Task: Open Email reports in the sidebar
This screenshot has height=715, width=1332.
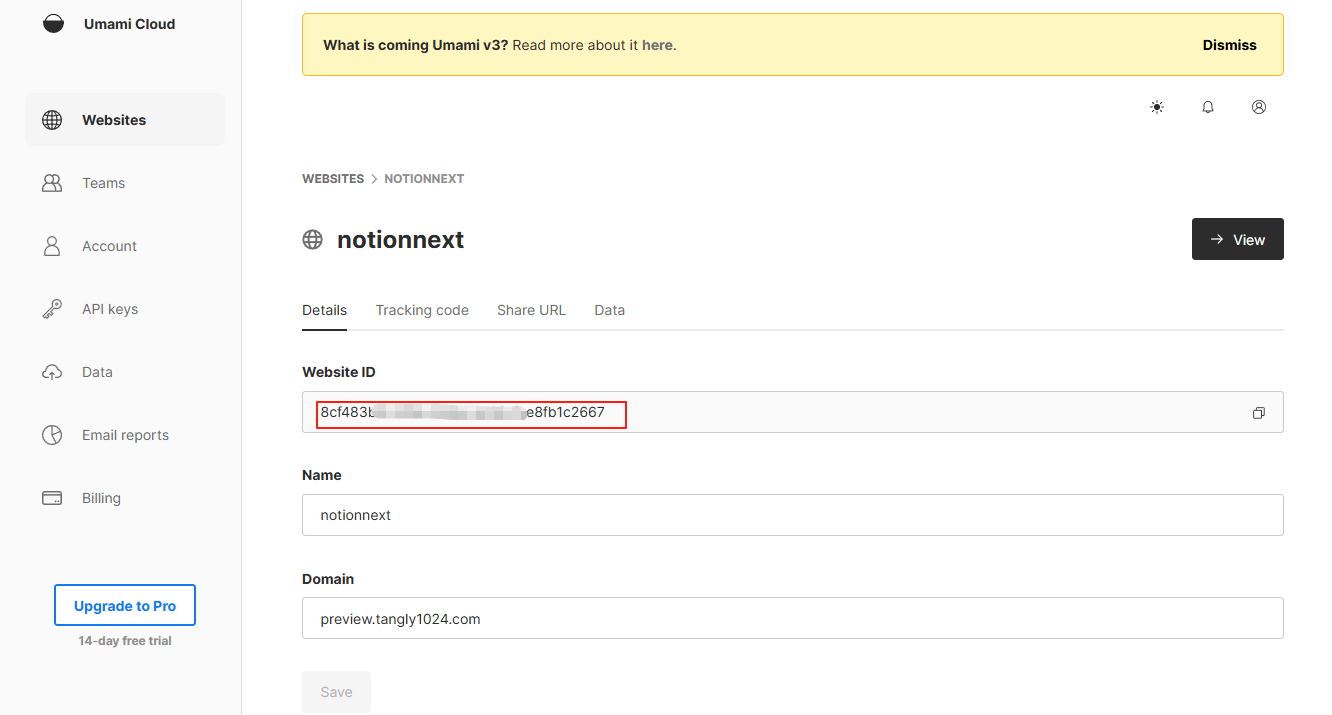Action: pos(125,435)
